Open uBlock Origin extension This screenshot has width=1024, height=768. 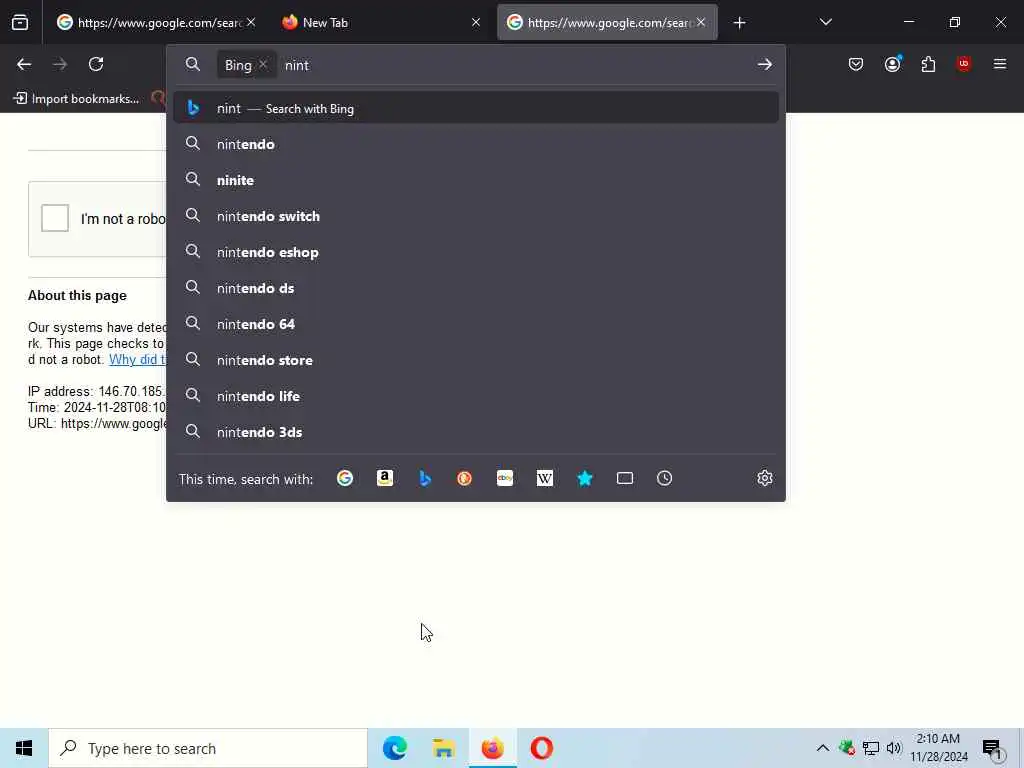pyautogui.click(x=964, y=64)
